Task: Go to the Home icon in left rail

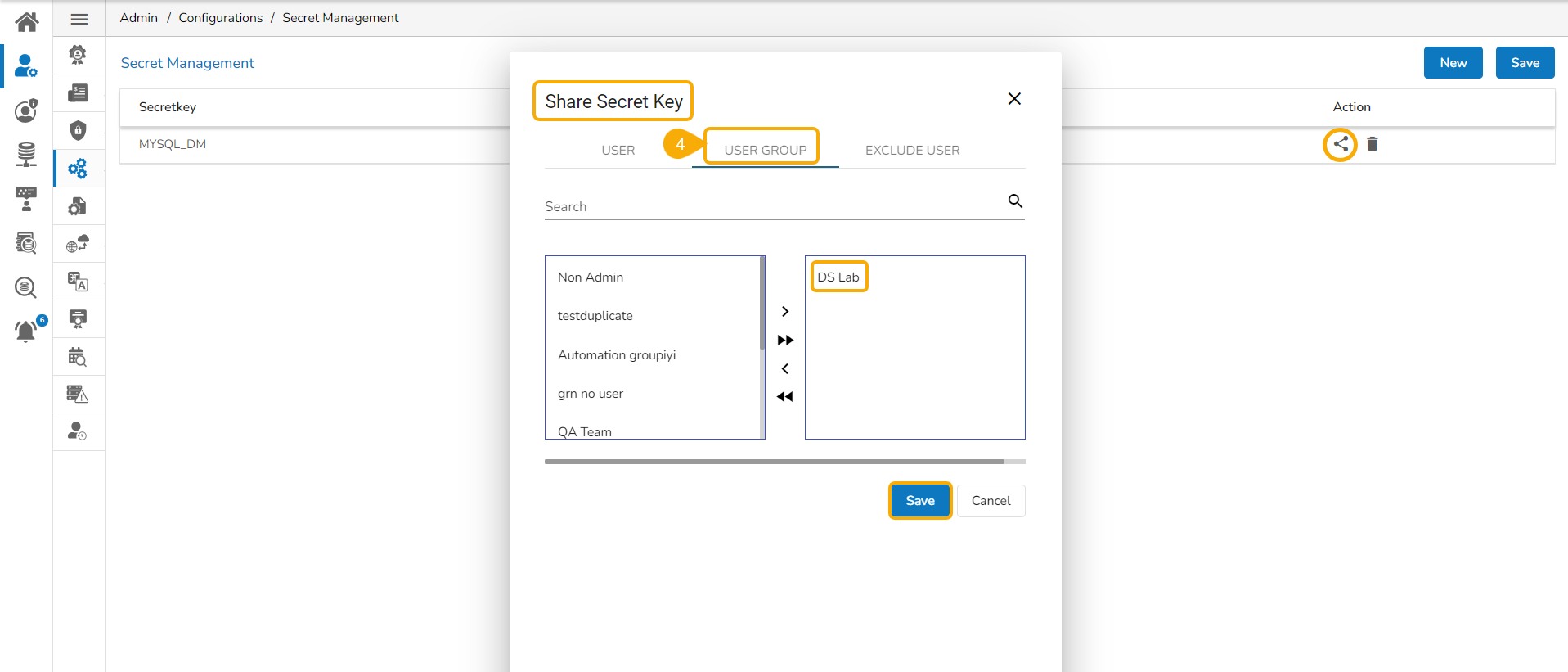Action: [26, 21]
